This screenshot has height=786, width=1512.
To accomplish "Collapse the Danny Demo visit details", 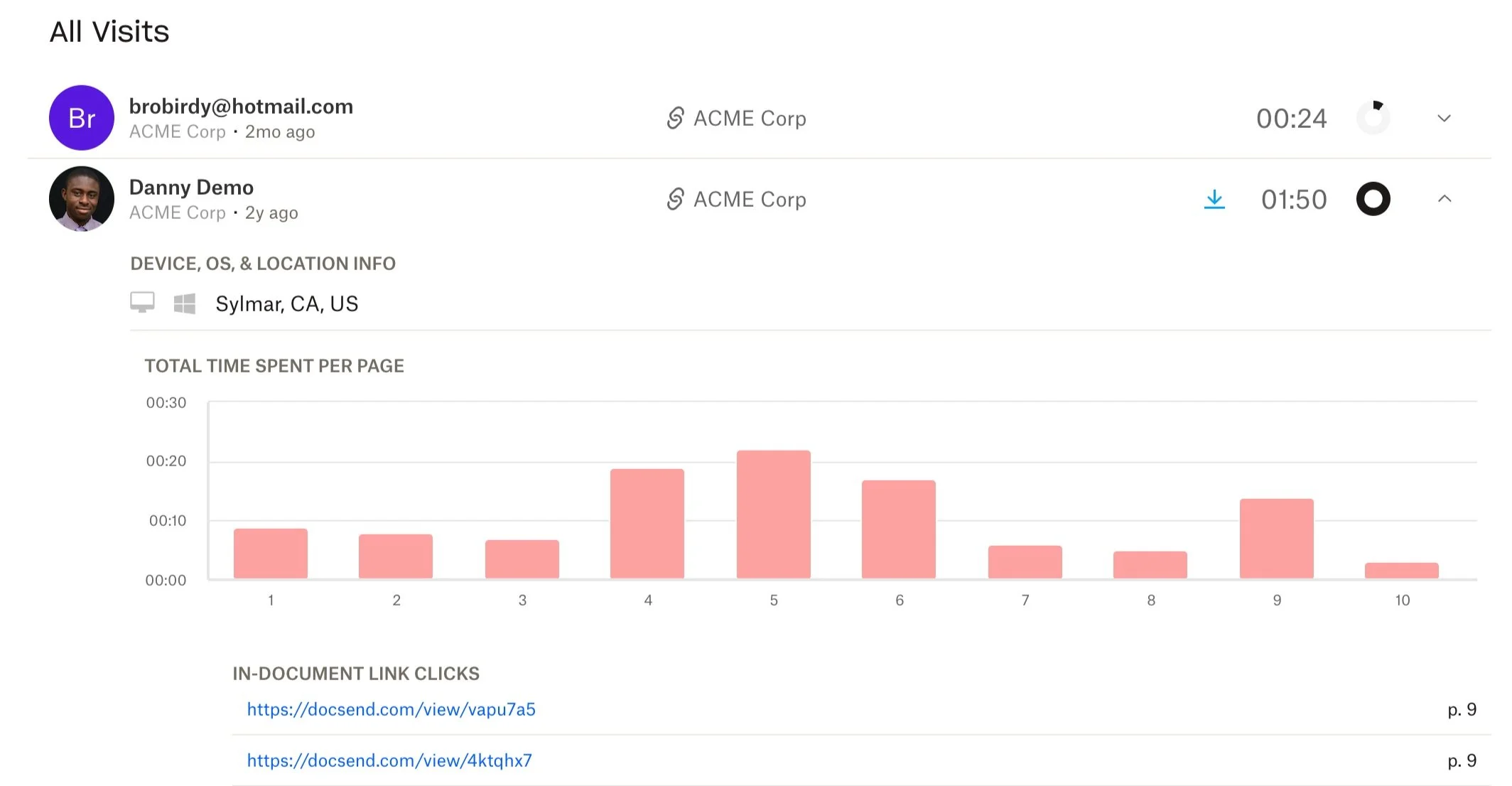I will tap(1444, 199).
